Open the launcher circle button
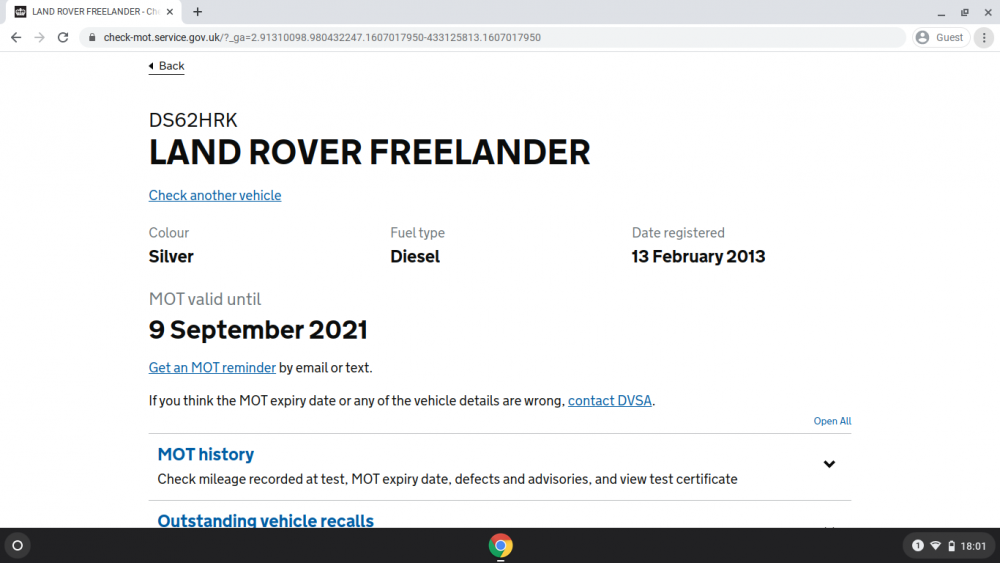The image size is (1000, 563). (18, 546)
